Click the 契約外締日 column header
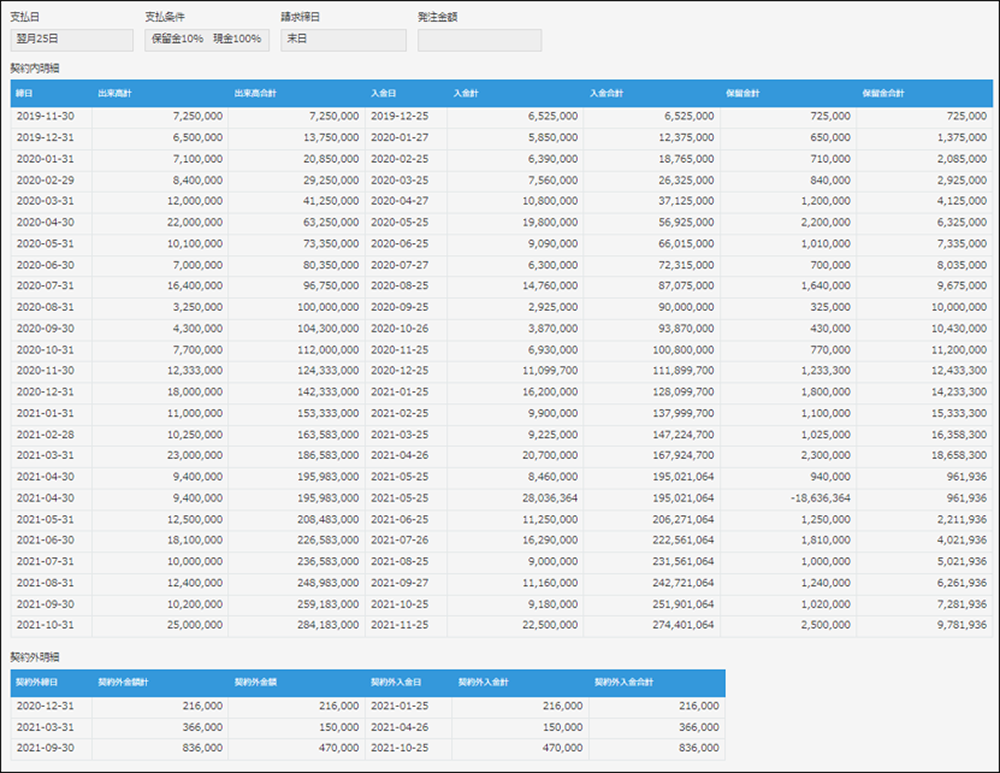Image resolution: width=1000 pixels, height=773 pixels. 51,683
